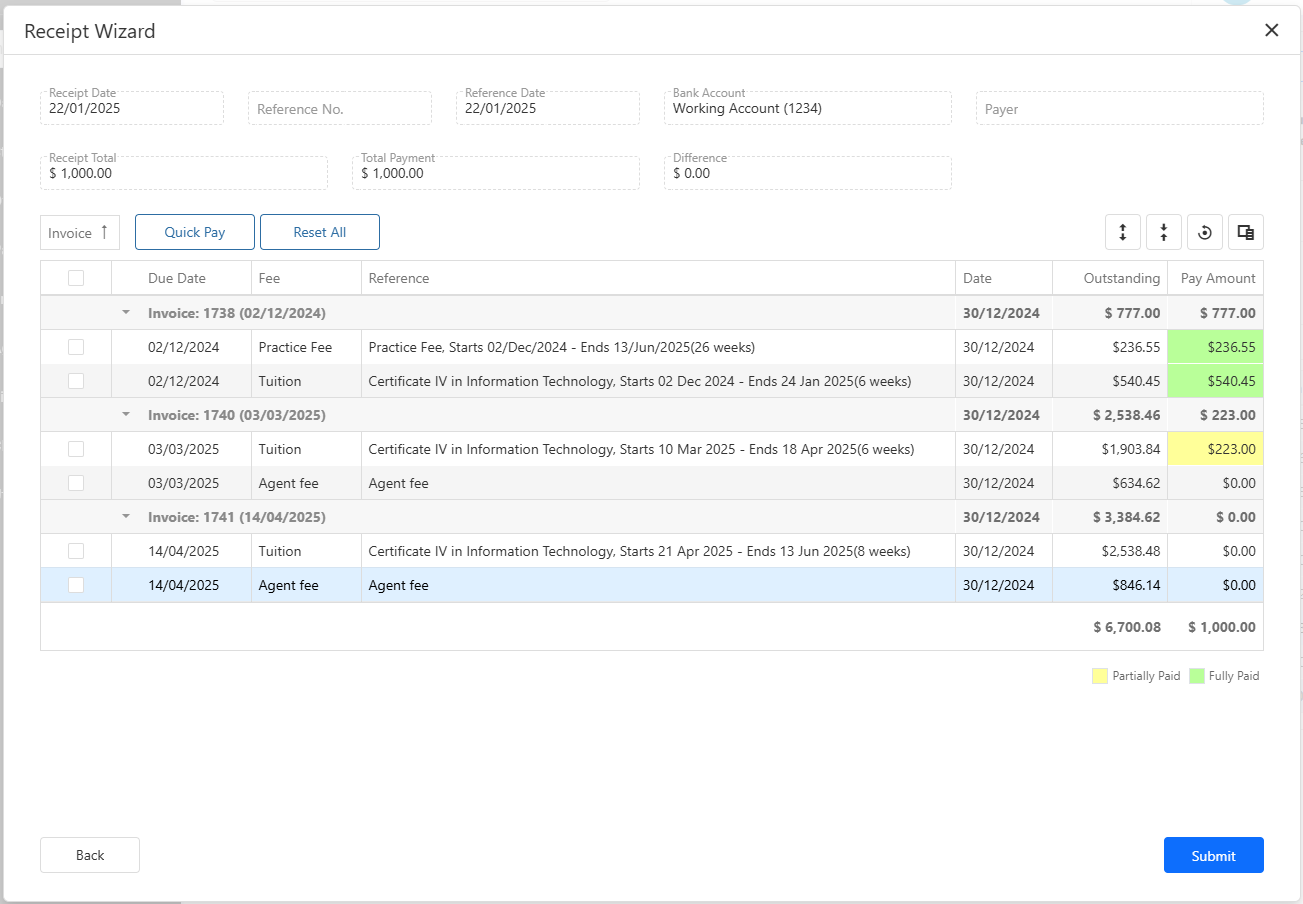Tick checkbox for 14/04/2025 Tuition row
1303x904 pixels.
click(x=76, y=551)
